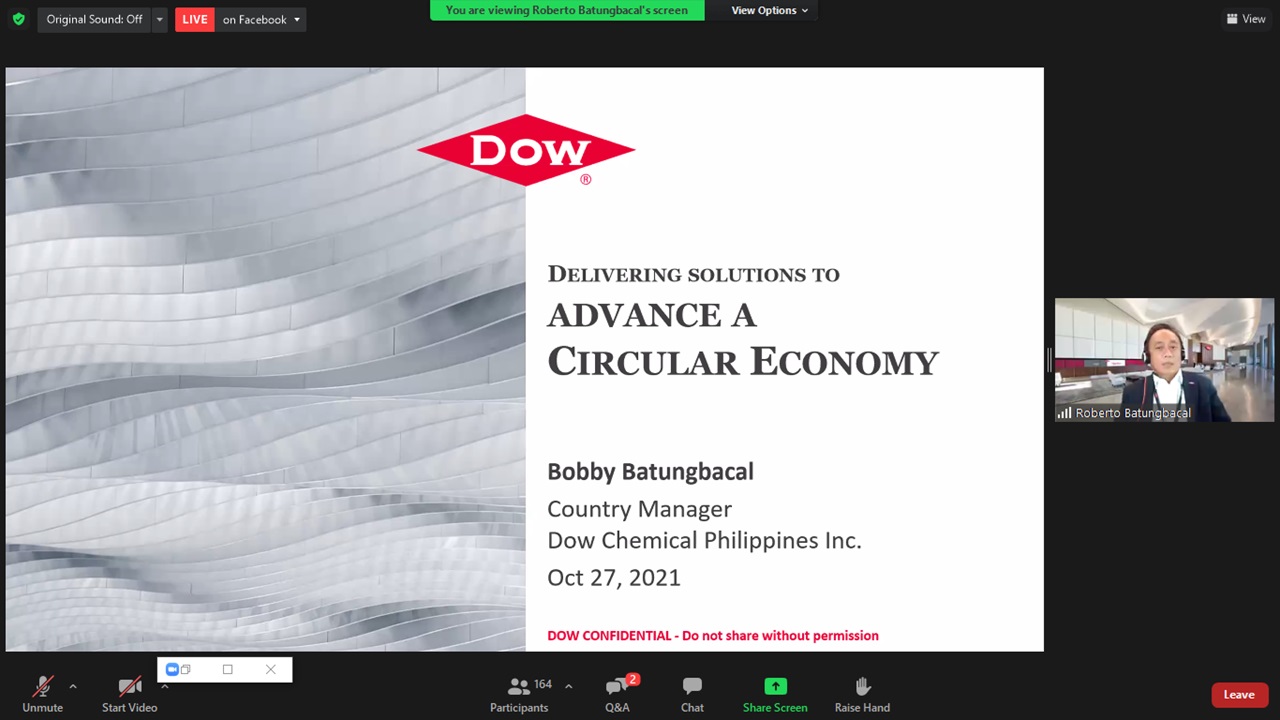Open the Original Sound dropdown arrow
Viewport: 1280px width, 720px height.
(159, 19)
